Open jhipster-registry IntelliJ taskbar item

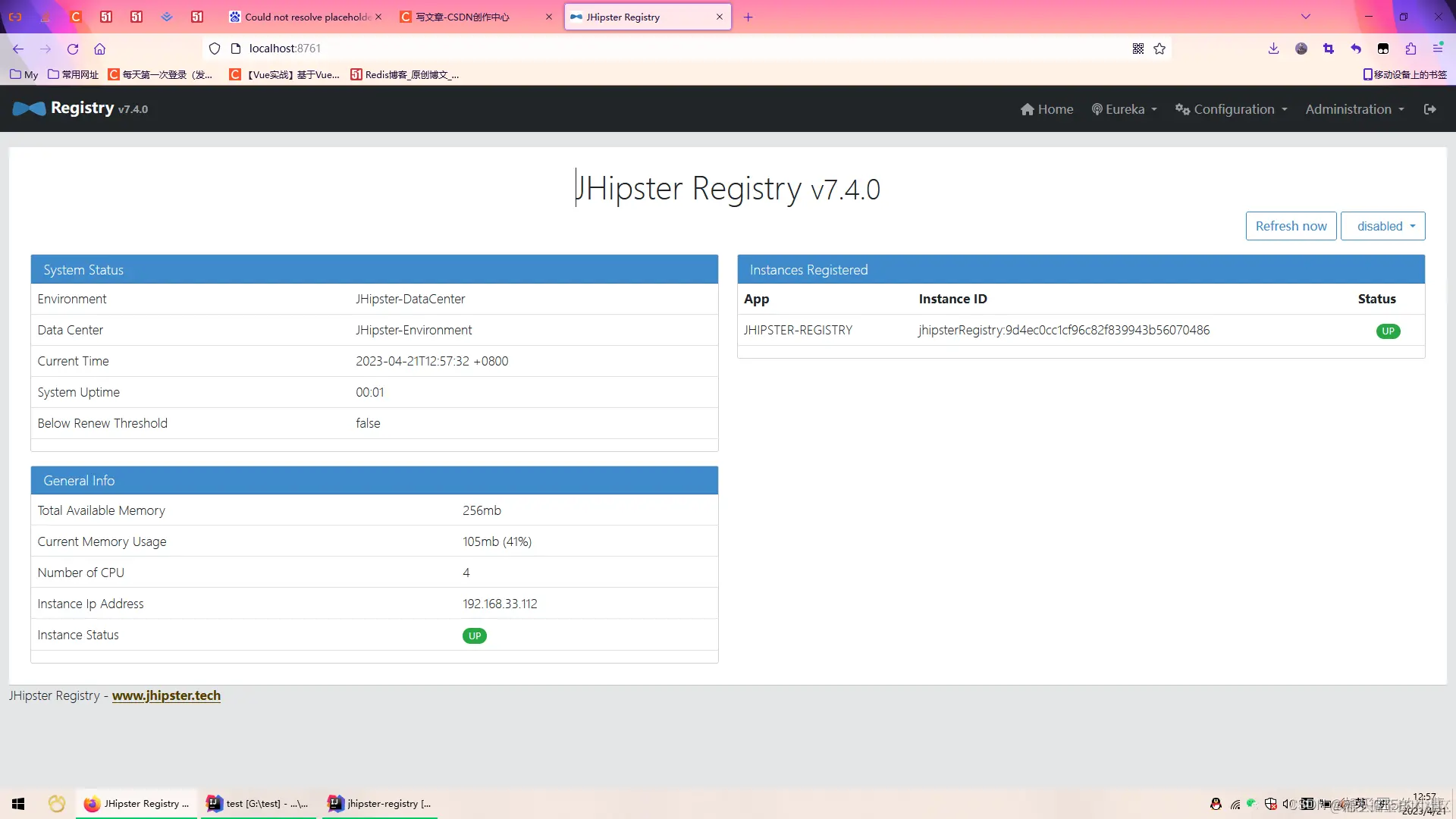click(379, 803)
